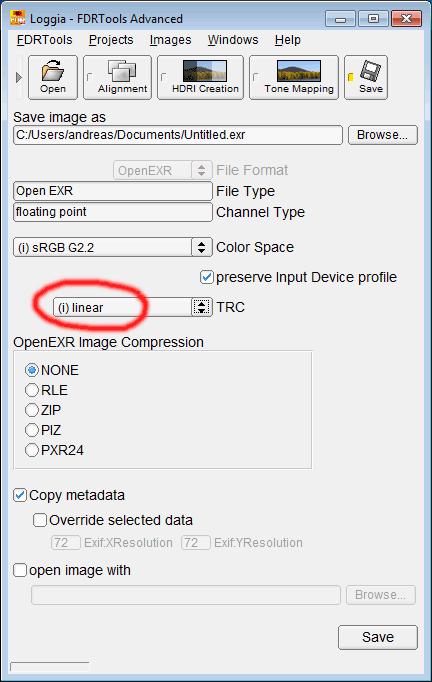Close the FDRTools Advanced window

coord(405,19)
